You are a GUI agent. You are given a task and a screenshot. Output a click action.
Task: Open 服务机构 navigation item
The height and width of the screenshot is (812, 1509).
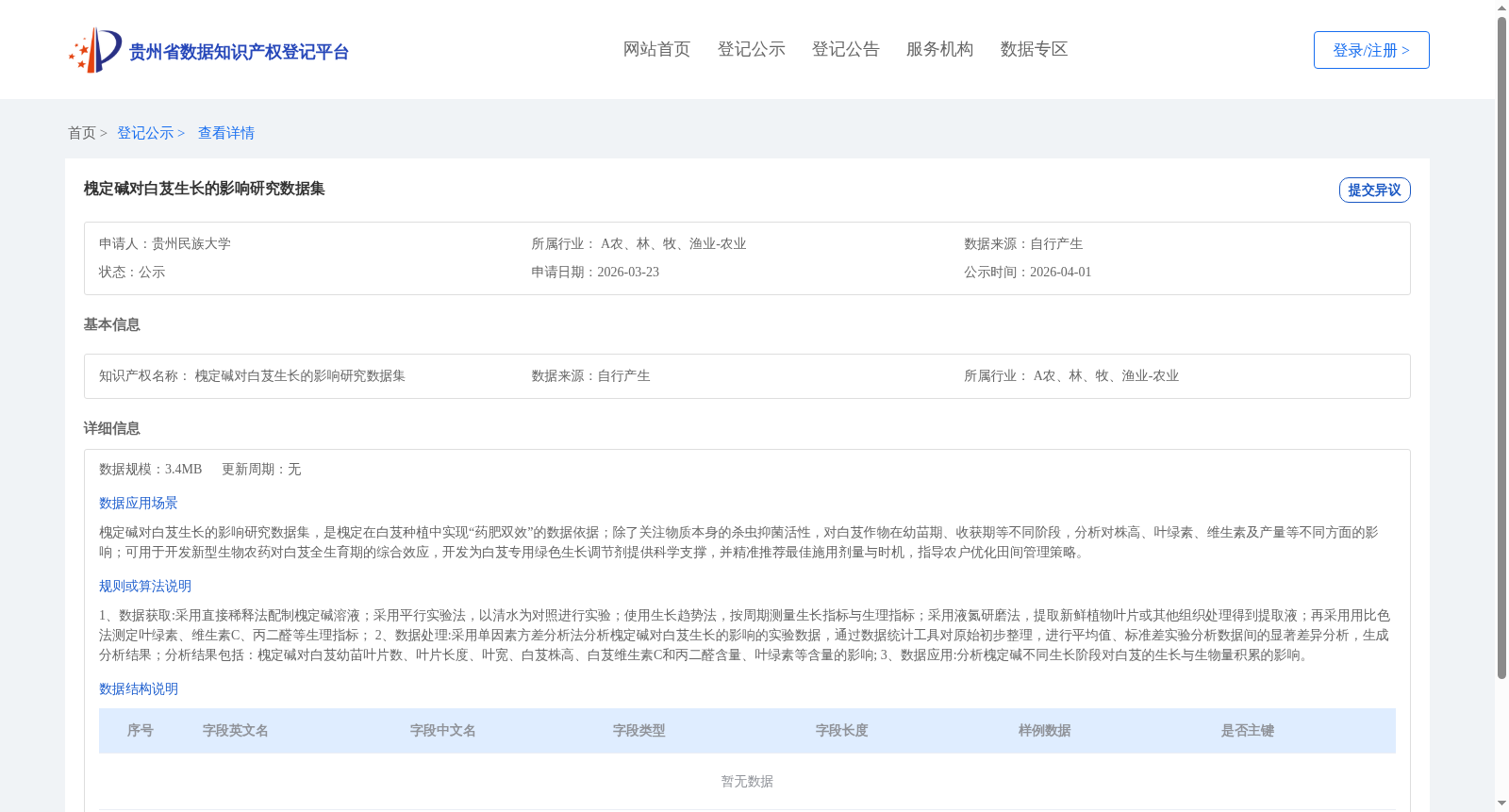click(x=939, y=49)
